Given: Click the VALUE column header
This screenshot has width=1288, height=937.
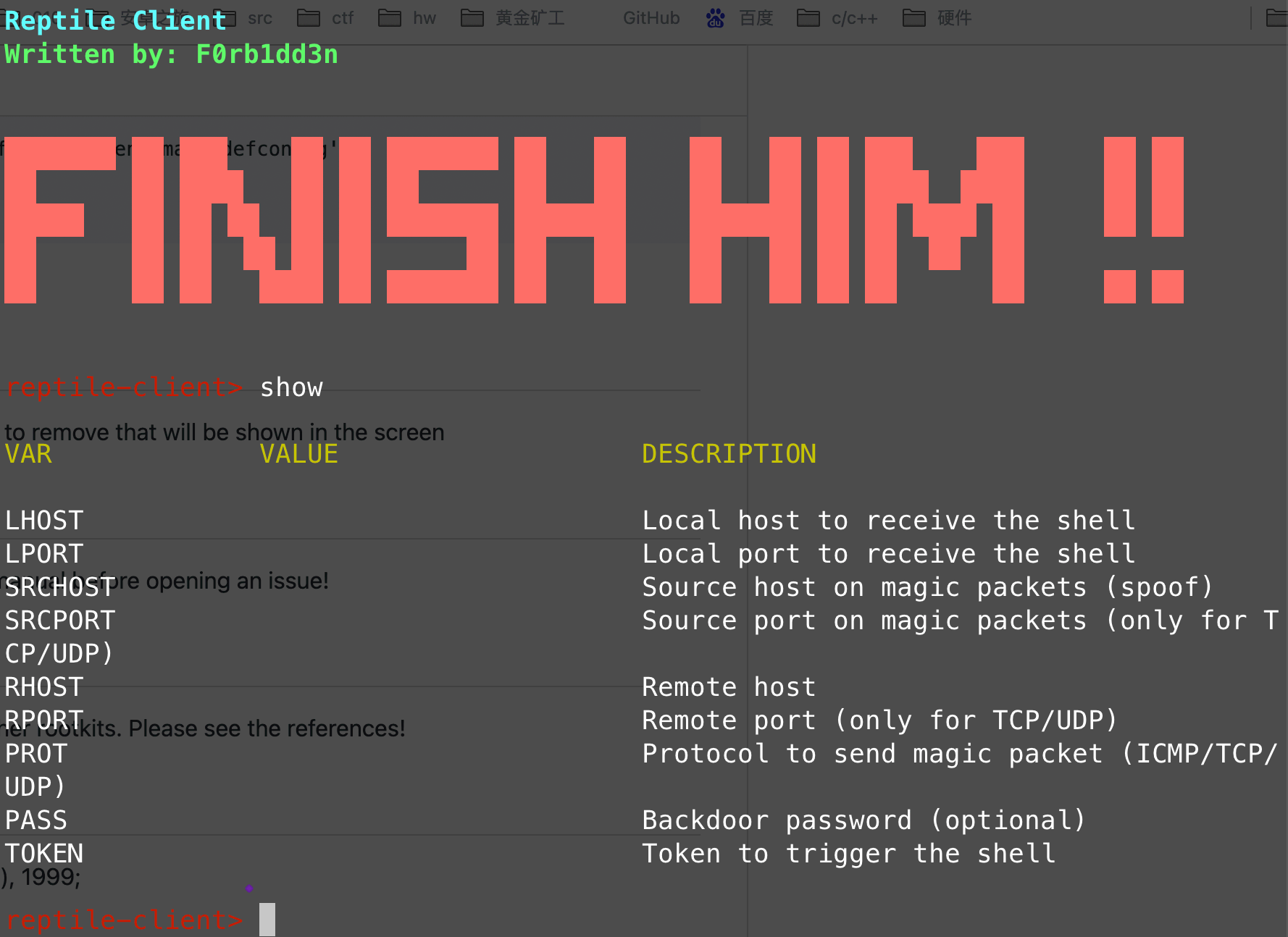Looking at the screenshot, I should [x=299, y=454].
